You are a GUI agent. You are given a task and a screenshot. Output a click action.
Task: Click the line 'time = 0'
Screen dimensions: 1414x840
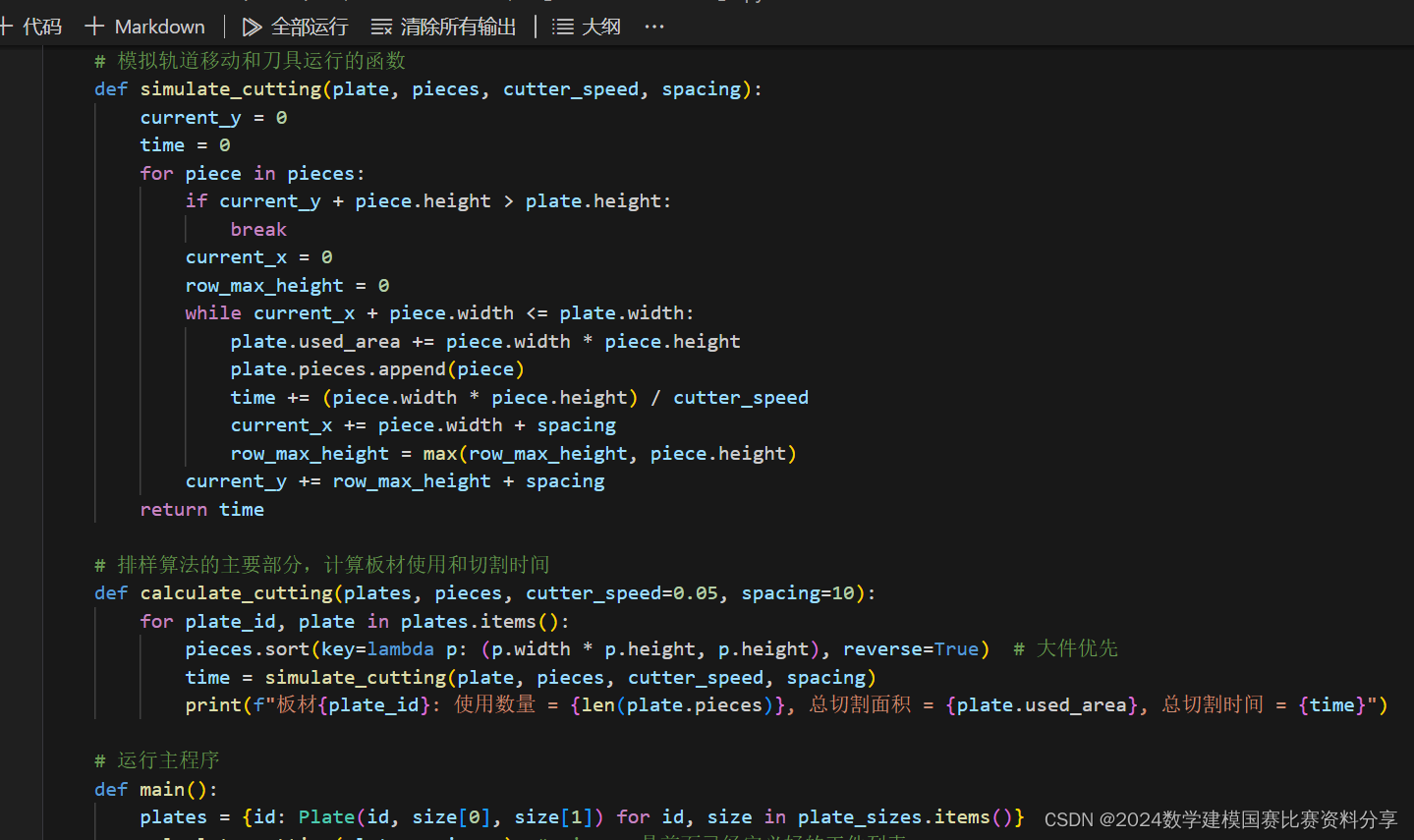pos(185,145)
